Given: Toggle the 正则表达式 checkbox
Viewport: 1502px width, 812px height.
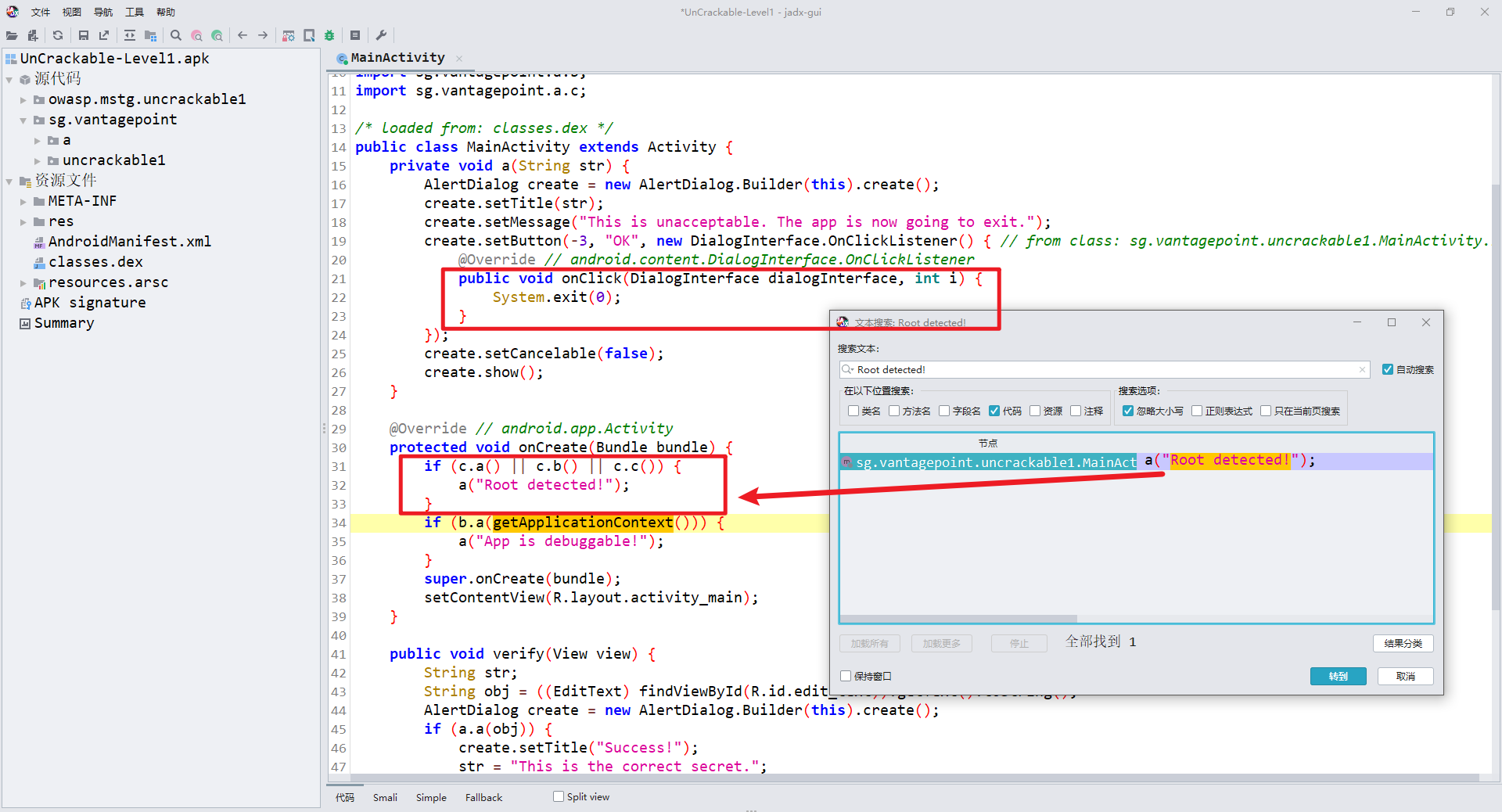Looking at the screenshot, I should [x=1197, y=411].
